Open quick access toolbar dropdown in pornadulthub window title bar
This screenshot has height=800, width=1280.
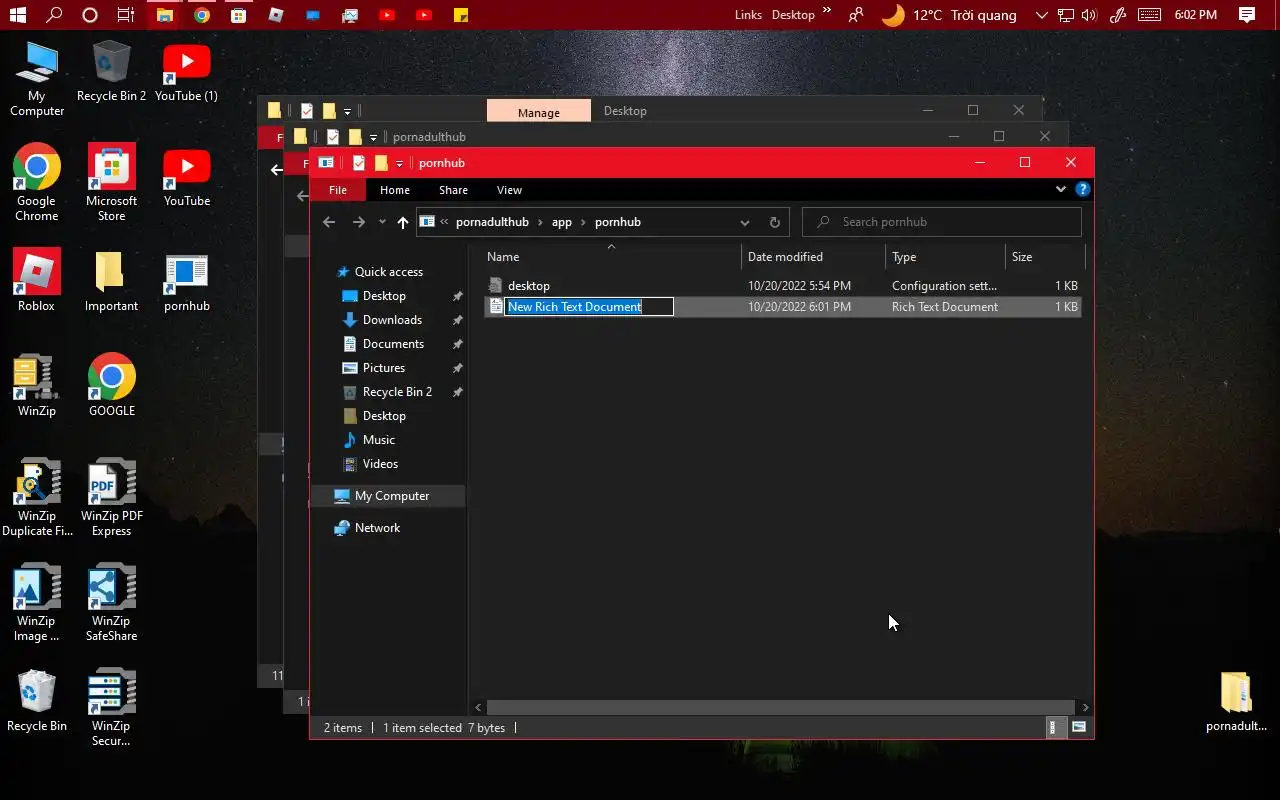point(373,137)
